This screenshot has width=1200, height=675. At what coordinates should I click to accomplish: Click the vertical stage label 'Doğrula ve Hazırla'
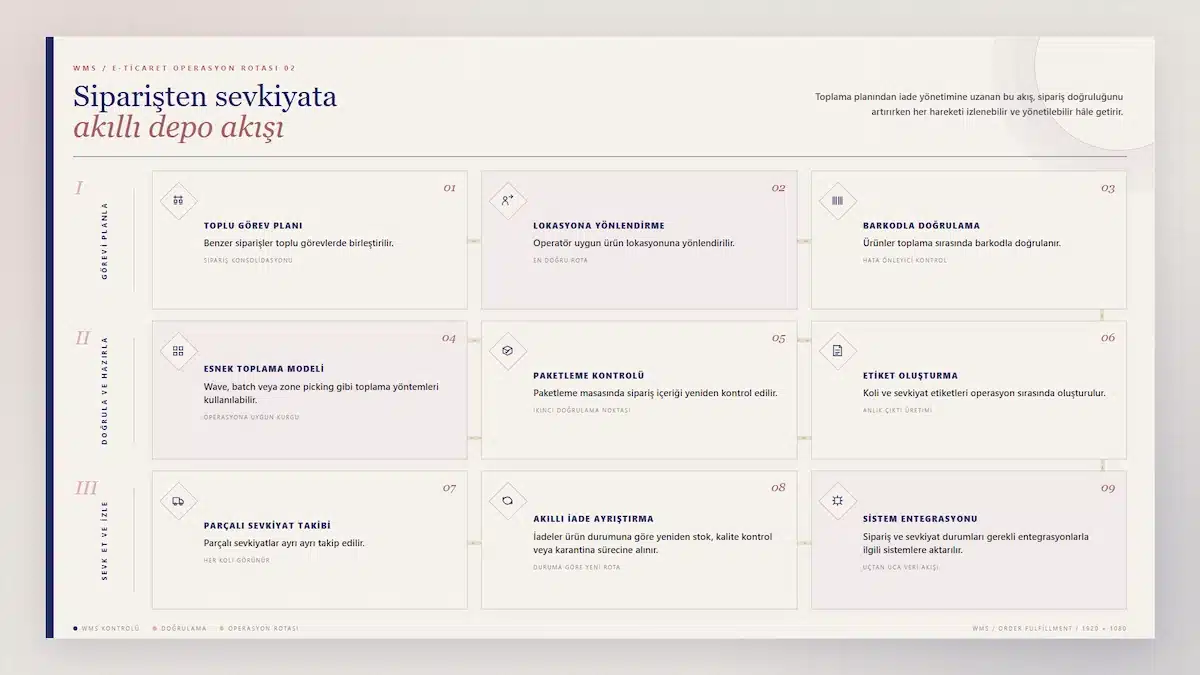click(105, 390)
